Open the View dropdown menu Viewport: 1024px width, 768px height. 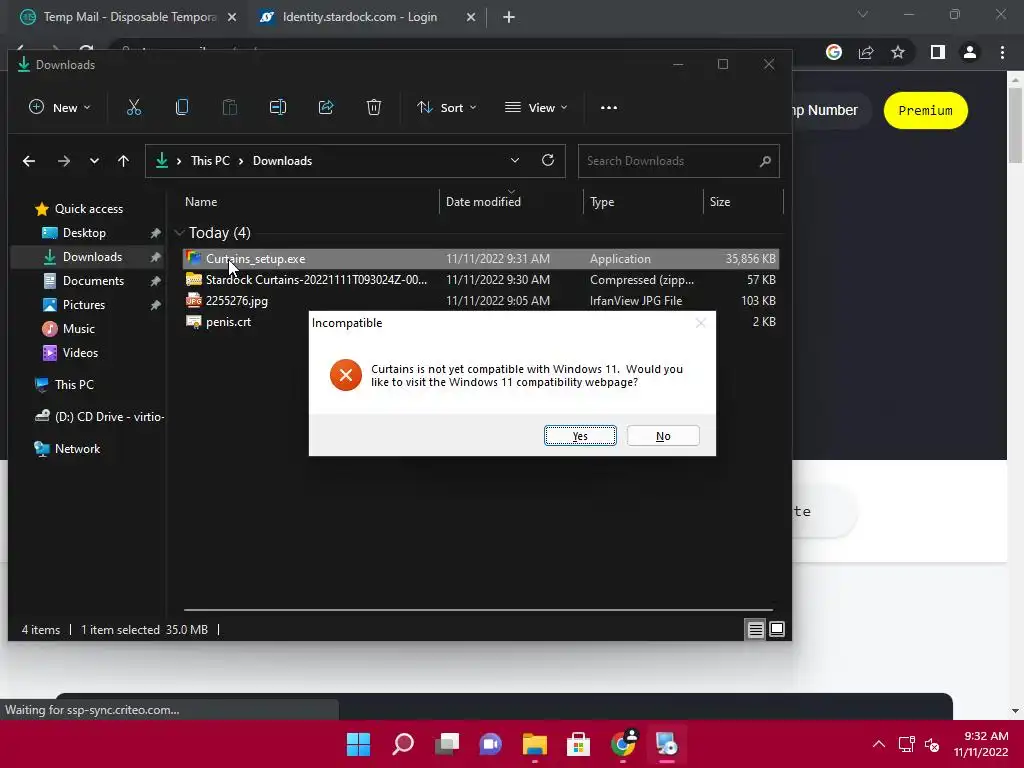pos(536,108)
